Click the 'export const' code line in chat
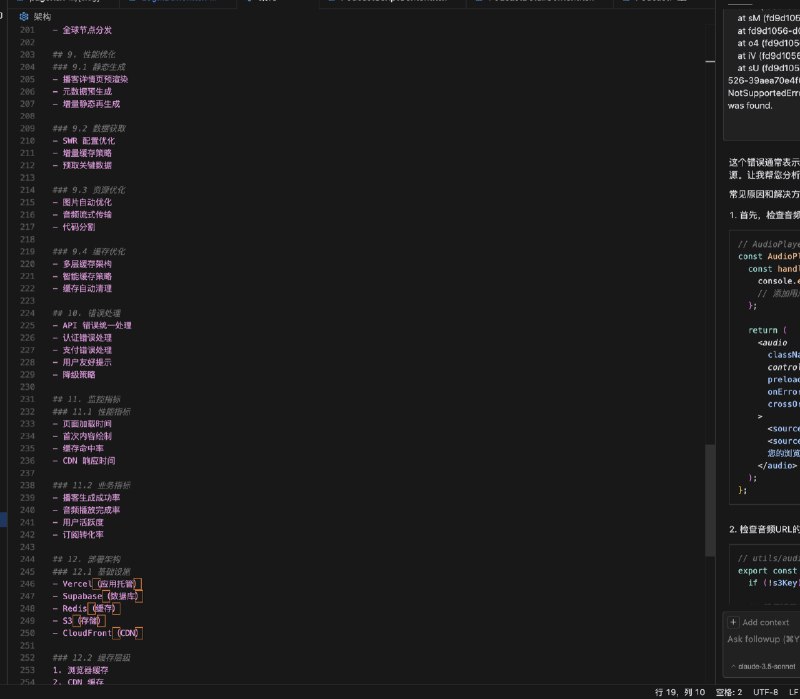This screenshot has width=800, height=699. click(x=767, y=570)
